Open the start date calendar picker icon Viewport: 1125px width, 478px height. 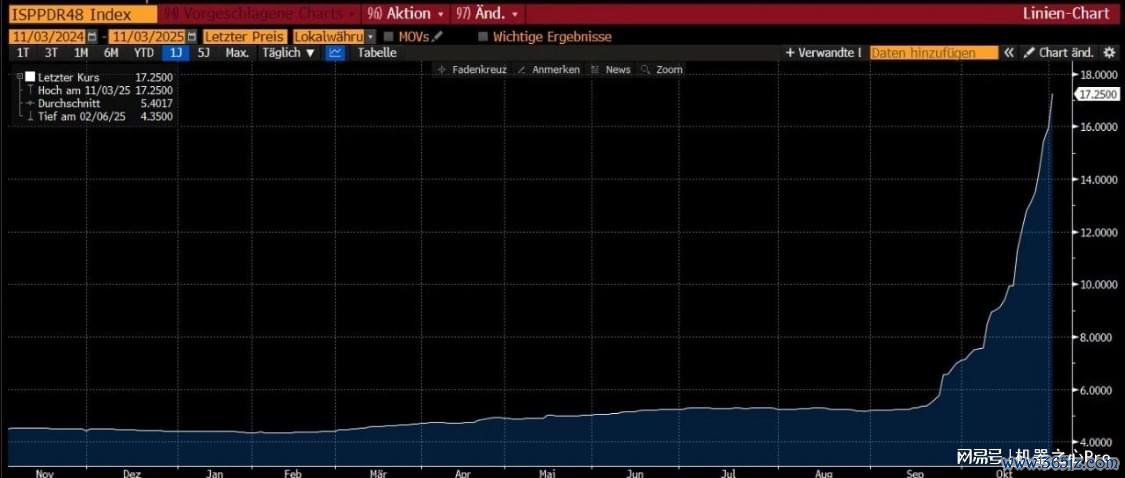(x=91, y=37)
